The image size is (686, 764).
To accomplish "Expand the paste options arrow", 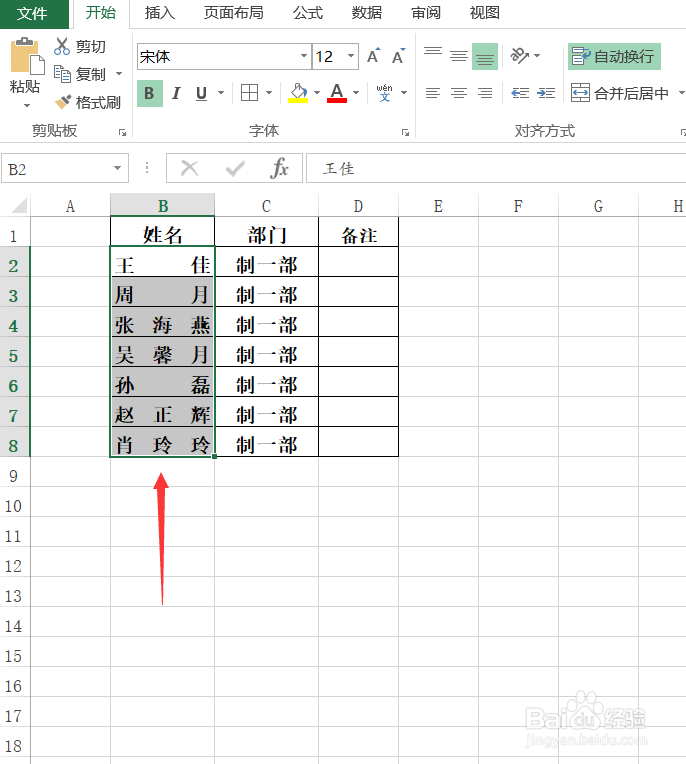I will [27, 105].
